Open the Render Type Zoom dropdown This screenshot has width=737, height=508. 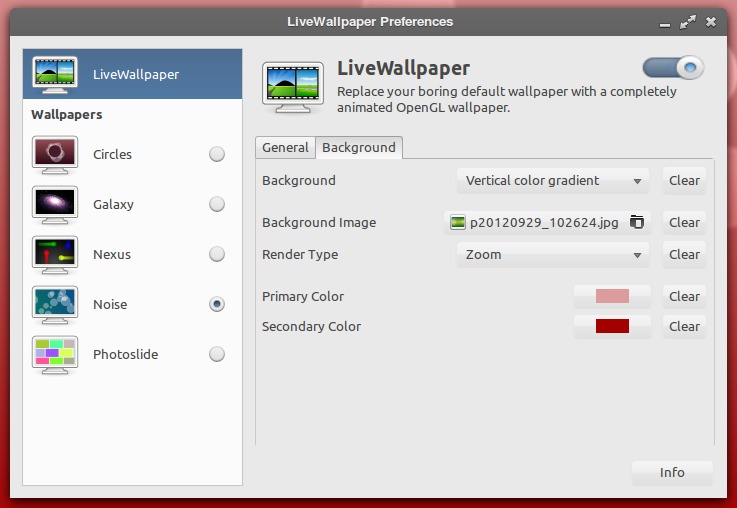(x=553, y=255)
